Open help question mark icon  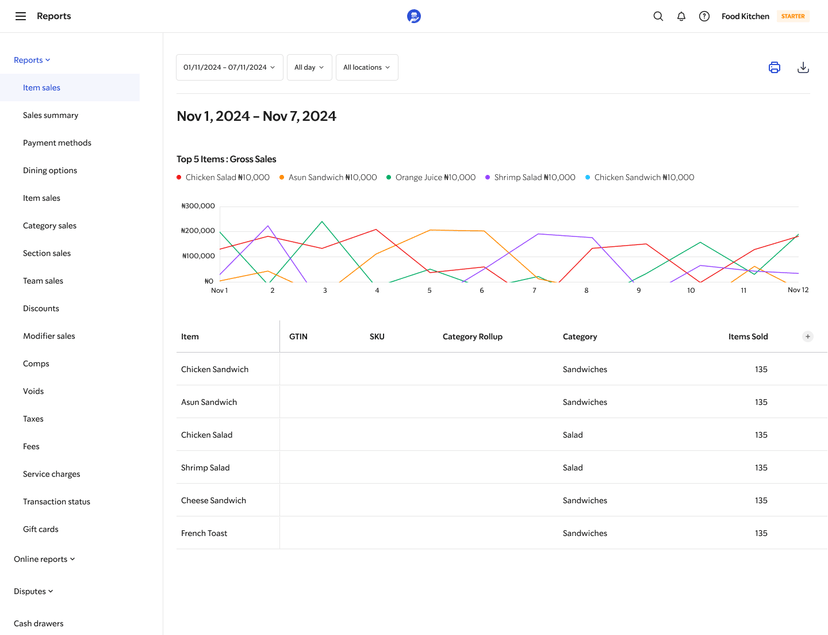click(x=704, y=16)
